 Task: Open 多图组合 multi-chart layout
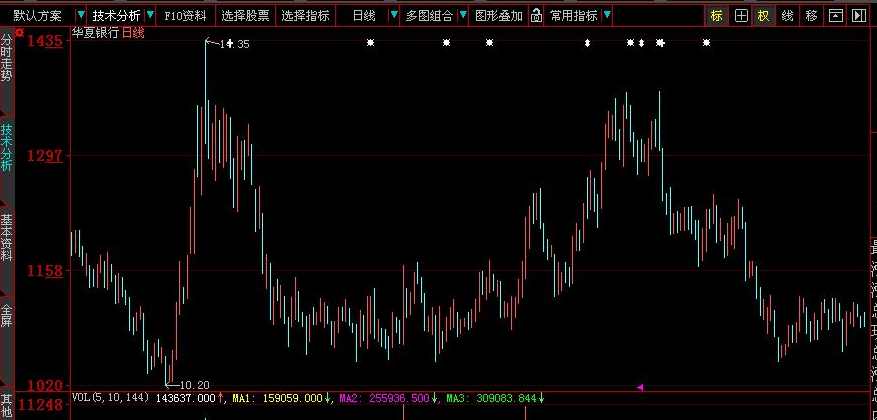[x=430, y=15]
